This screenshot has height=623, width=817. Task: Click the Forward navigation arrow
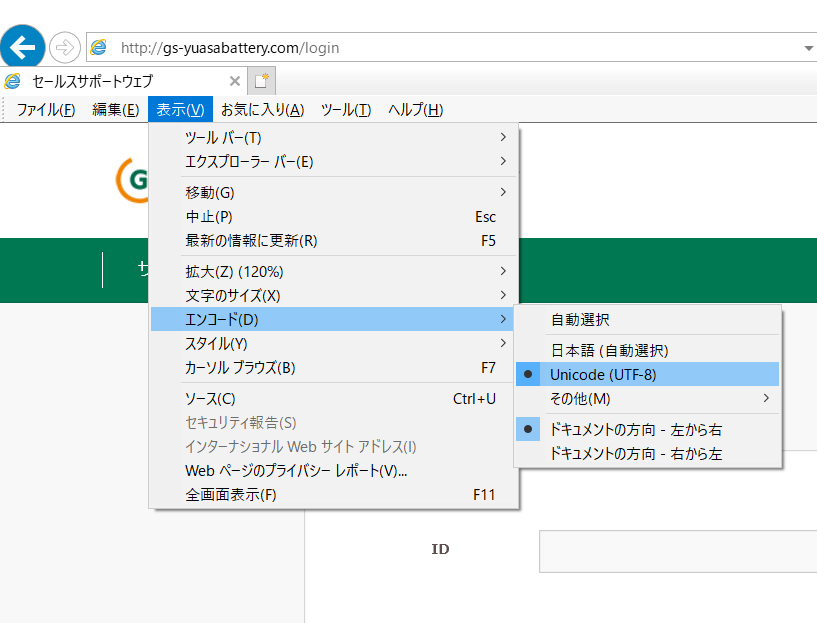click(65, 47)
